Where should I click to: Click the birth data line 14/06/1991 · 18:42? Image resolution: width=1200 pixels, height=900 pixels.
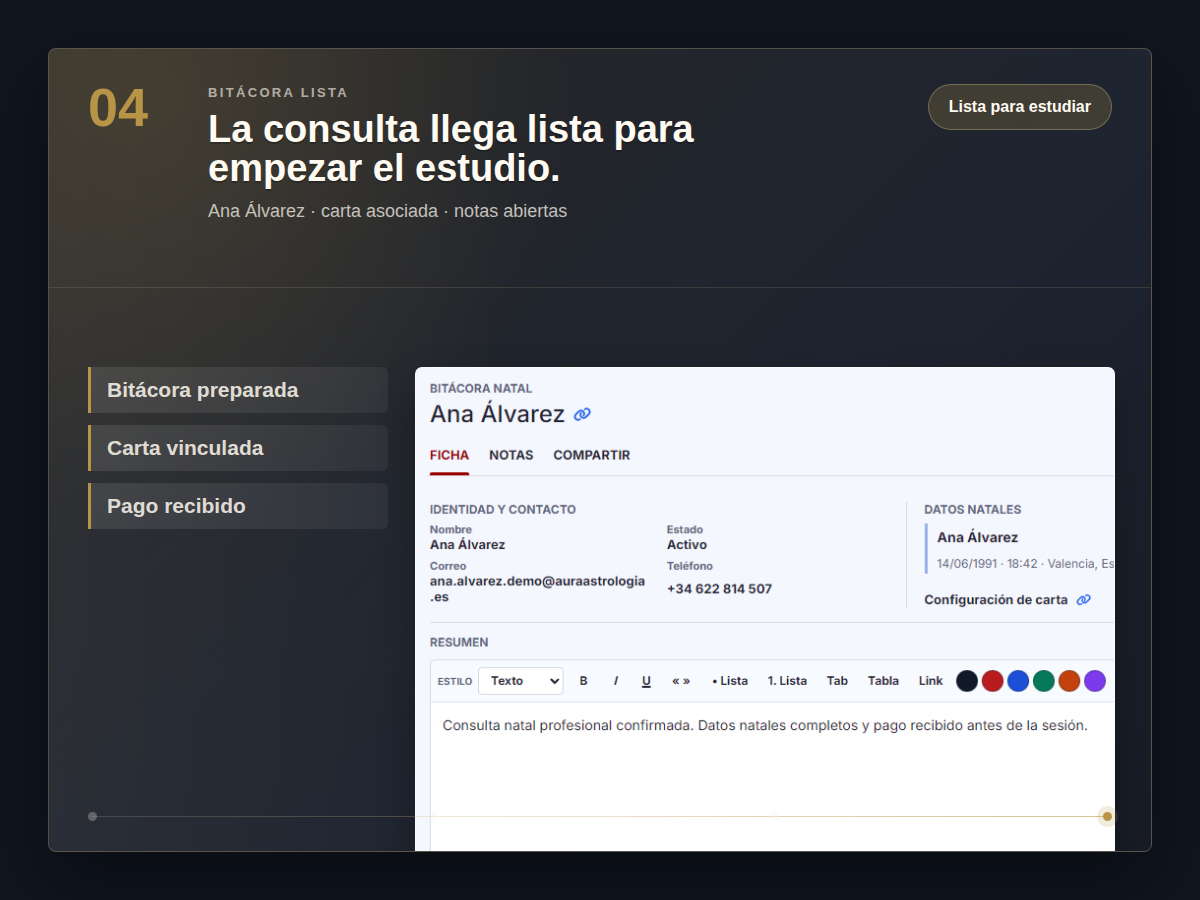tap(1026, 564)
